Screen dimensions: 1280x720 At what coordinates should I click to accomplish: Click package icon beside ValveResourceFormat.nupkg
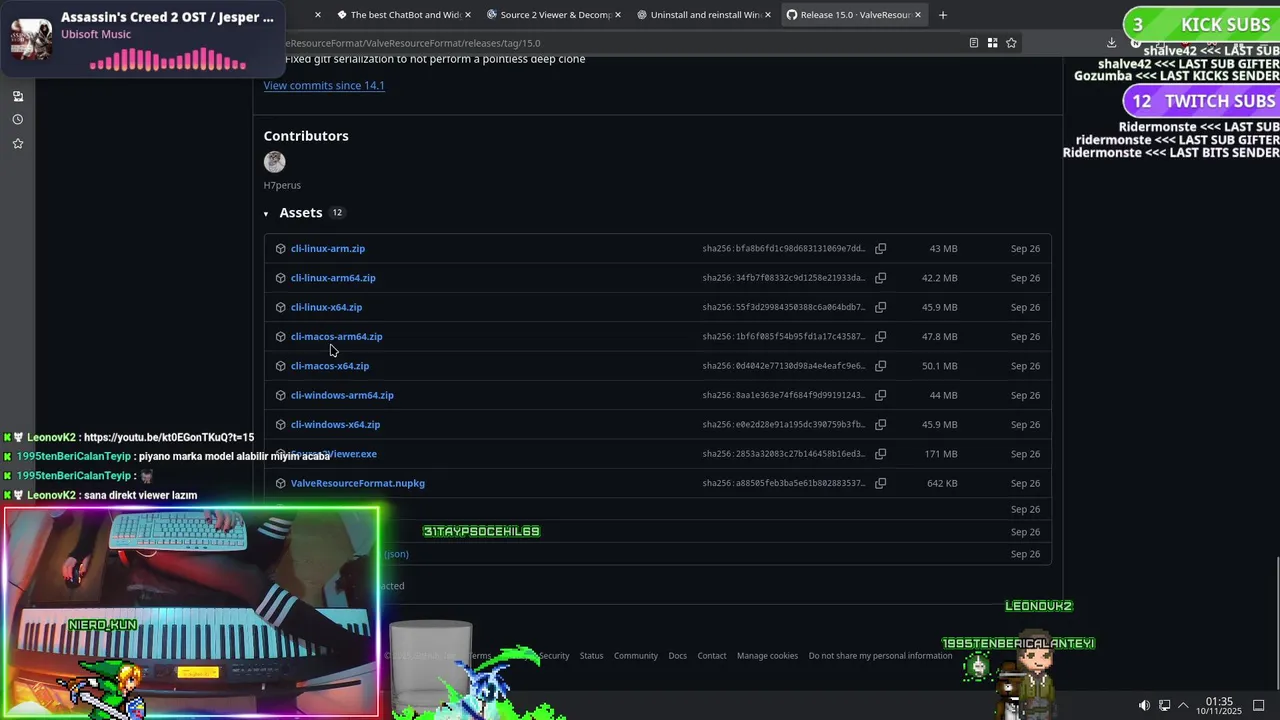coord(280,483)
